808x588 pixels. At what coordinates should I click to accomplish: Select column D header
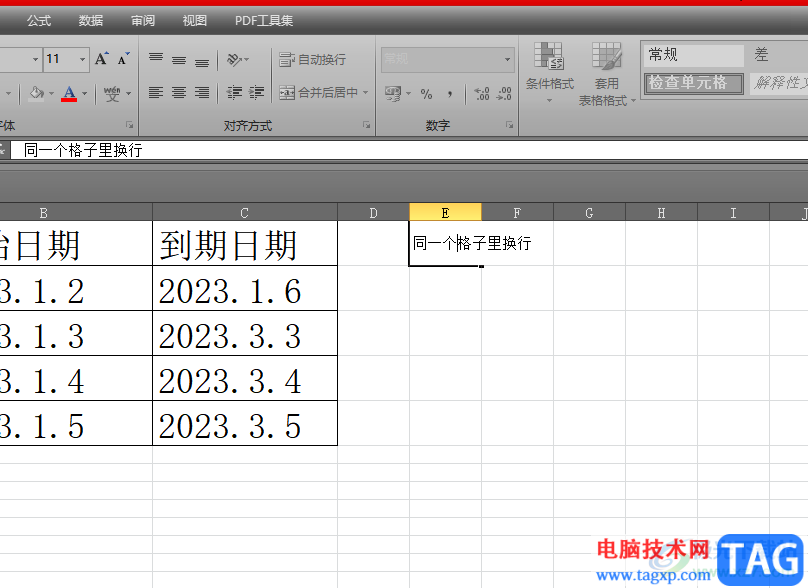tap(374, 213)
